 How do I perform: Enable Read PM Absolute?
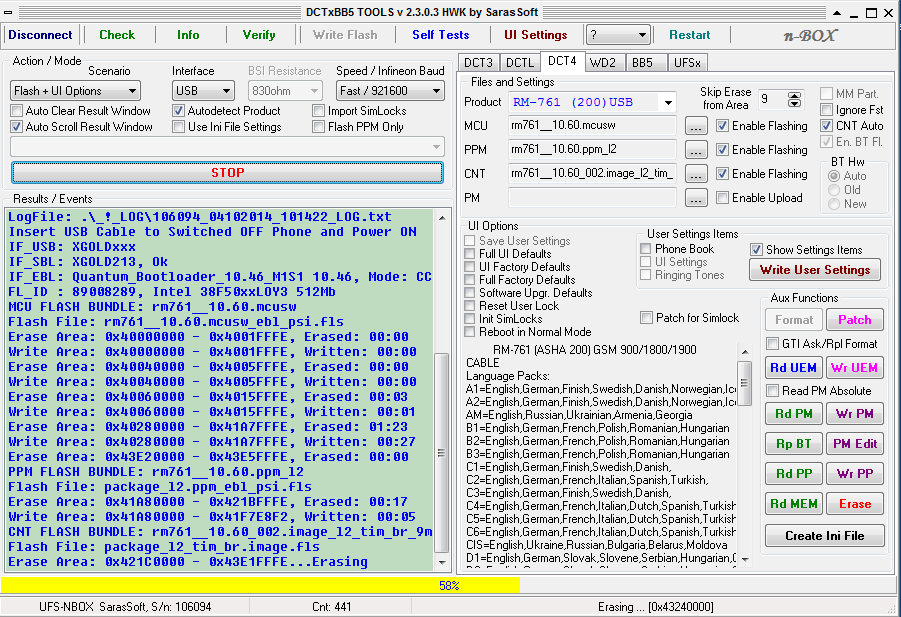point(773,391)
